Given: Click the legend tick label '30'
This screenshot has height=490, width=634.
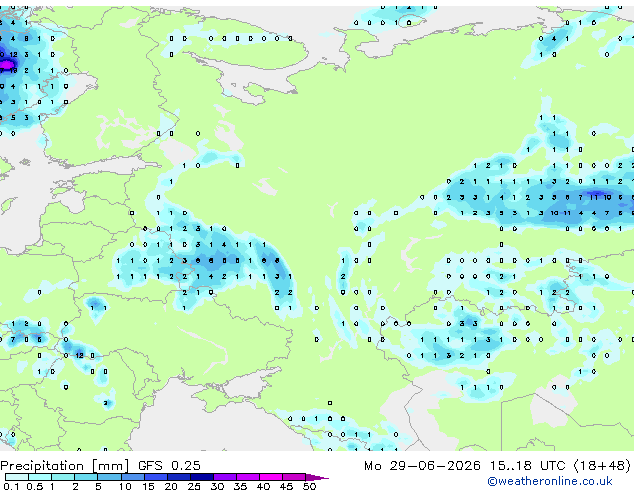Looking at the screenshot, I should tap(217, 486).
